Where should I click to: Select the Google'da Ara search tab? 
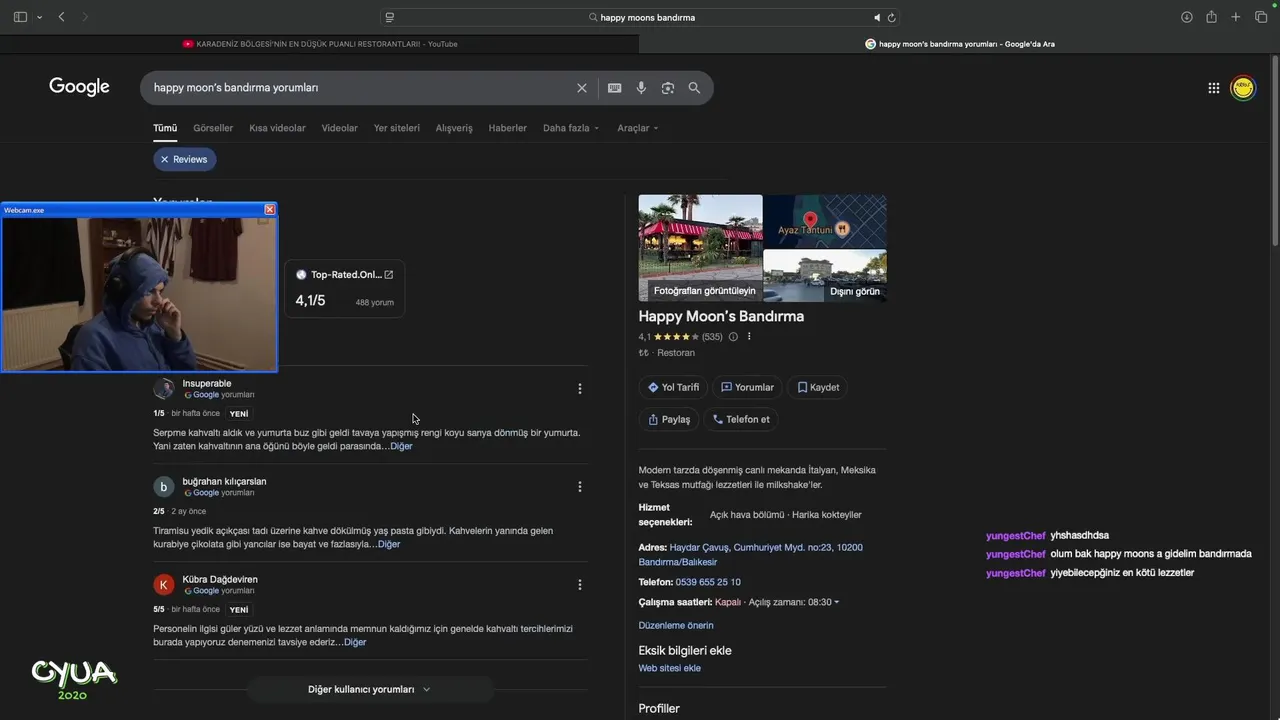pos(959,44)
